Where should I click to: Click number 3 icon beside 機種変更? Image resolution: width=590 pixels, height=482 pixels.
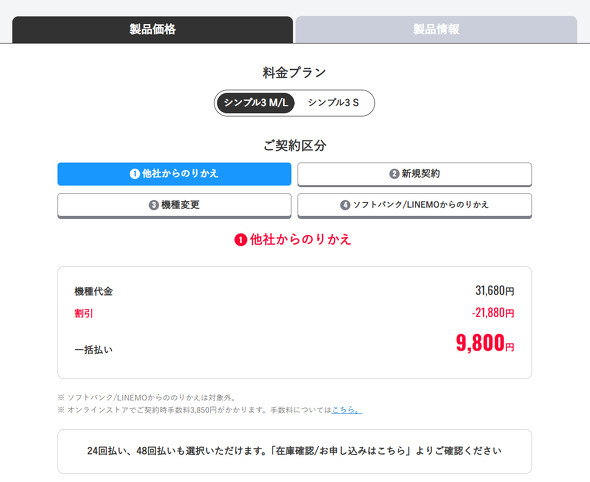pos(154,205)
